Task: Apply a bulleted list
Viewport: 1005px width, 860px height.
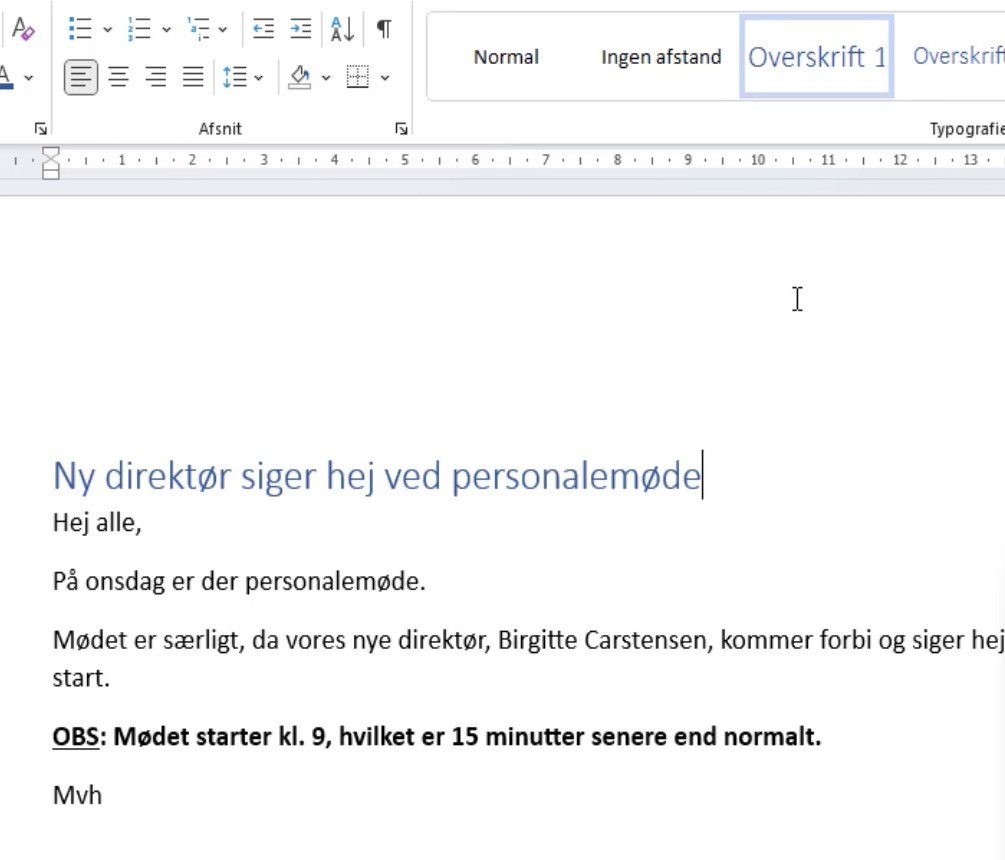Action: 80,29
